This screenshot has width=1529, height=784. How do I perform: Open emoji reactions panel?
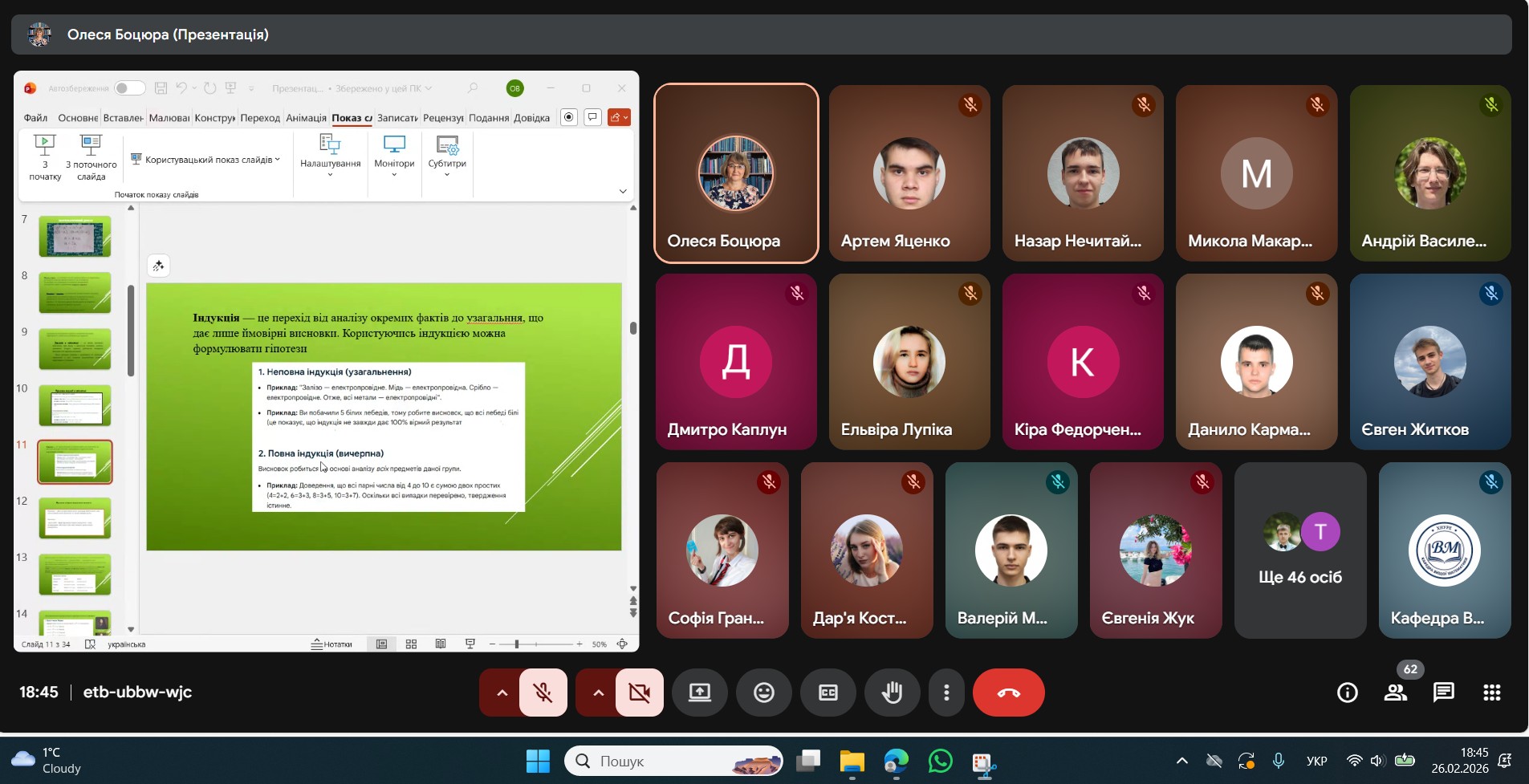(763, 693)
